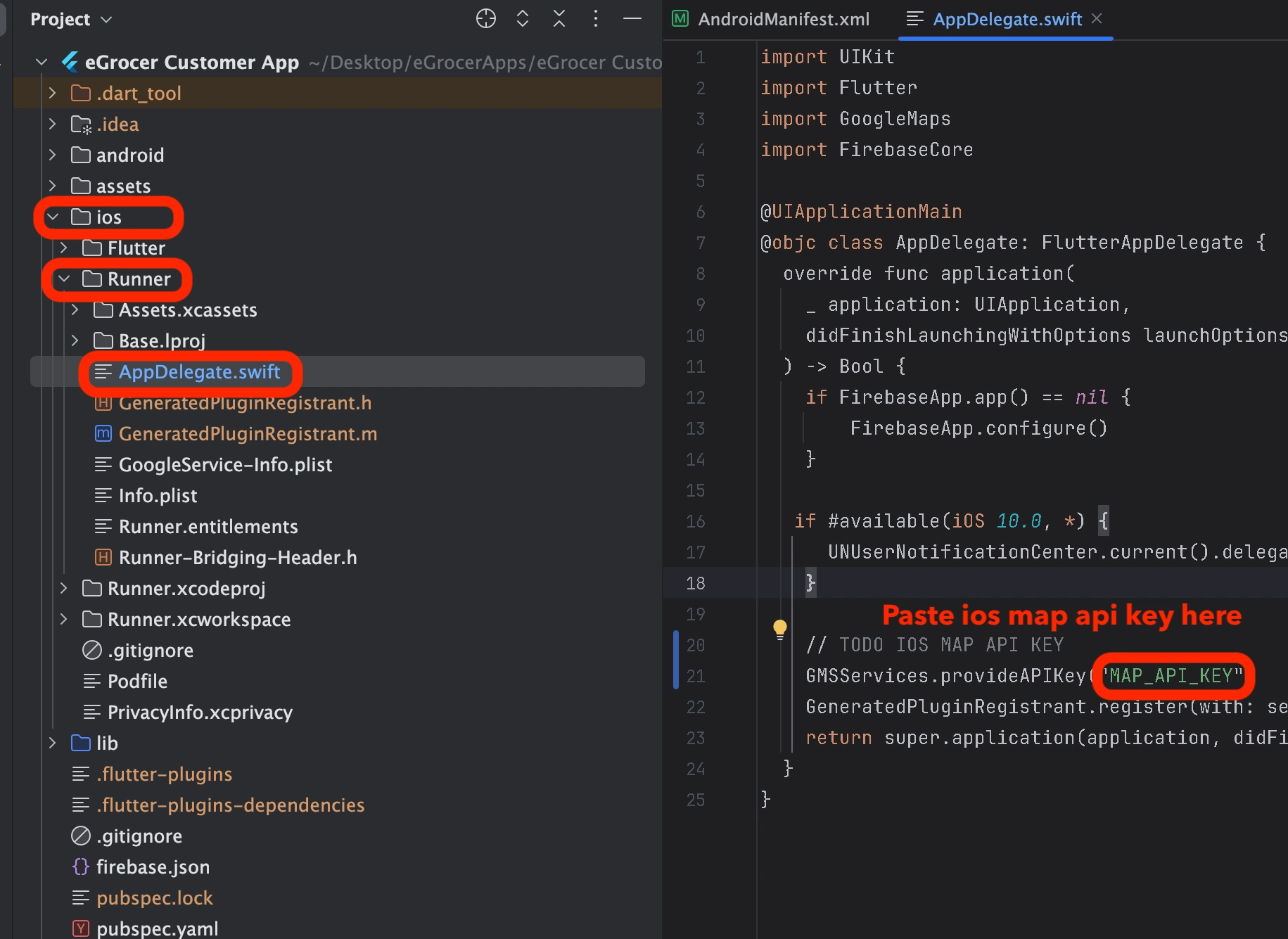
Task: Expand the .idea folder
Action: pyautogui.click(x=53, y=124)
